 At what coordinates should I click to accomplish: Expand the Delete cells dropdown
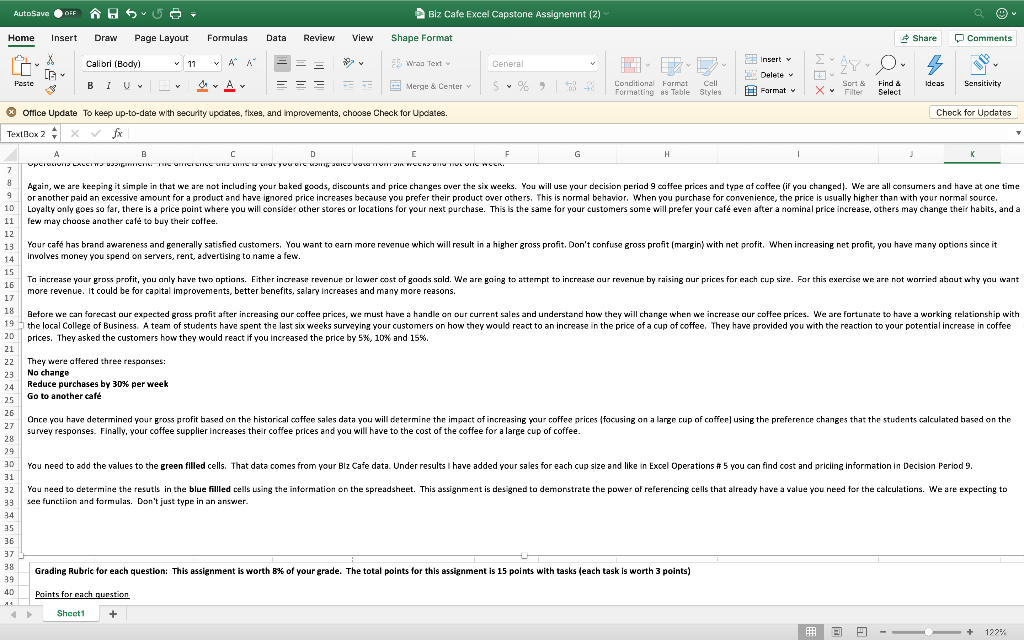790,75
